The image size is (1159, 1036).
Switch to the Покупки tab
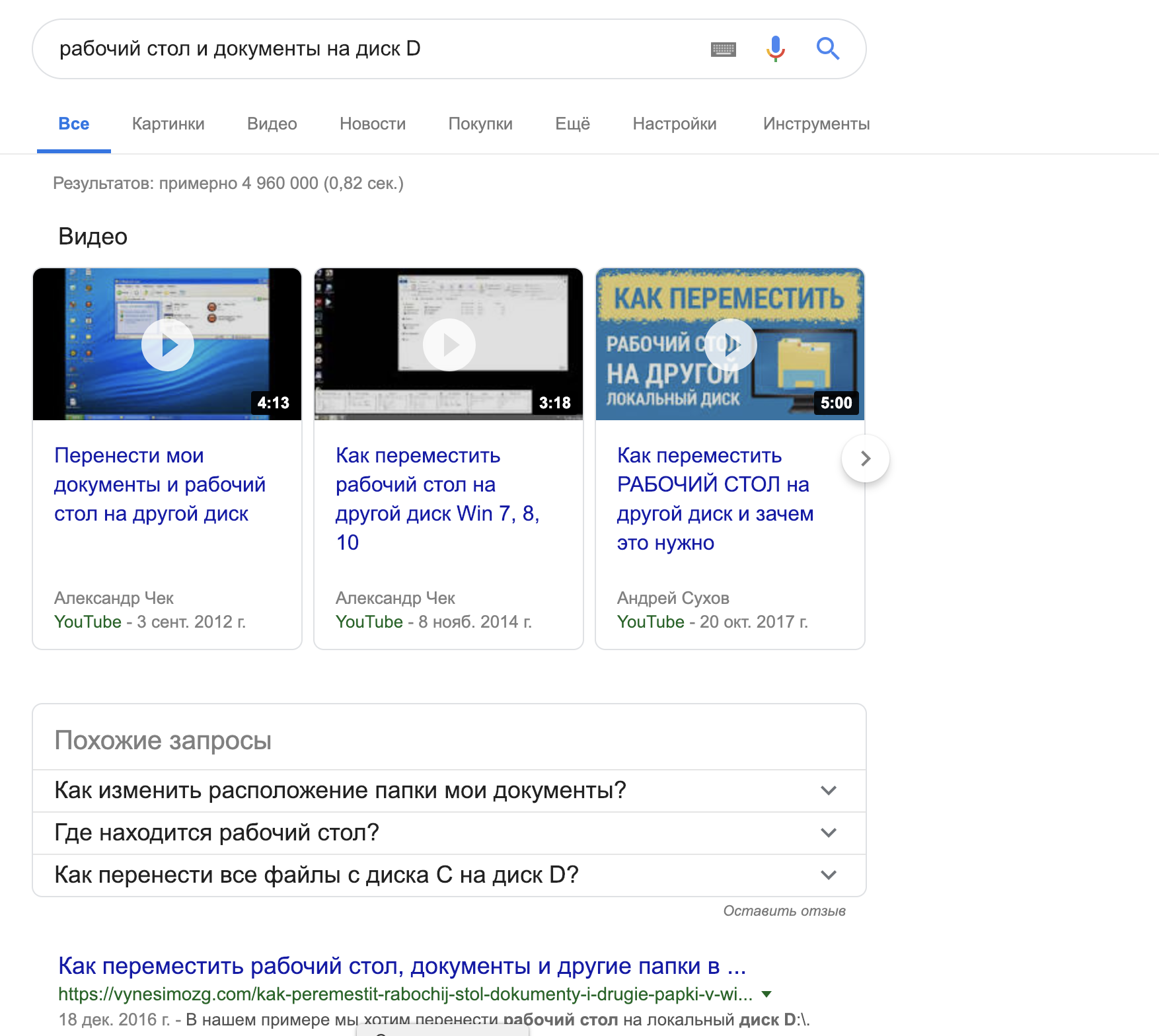(x=480, y=124)
